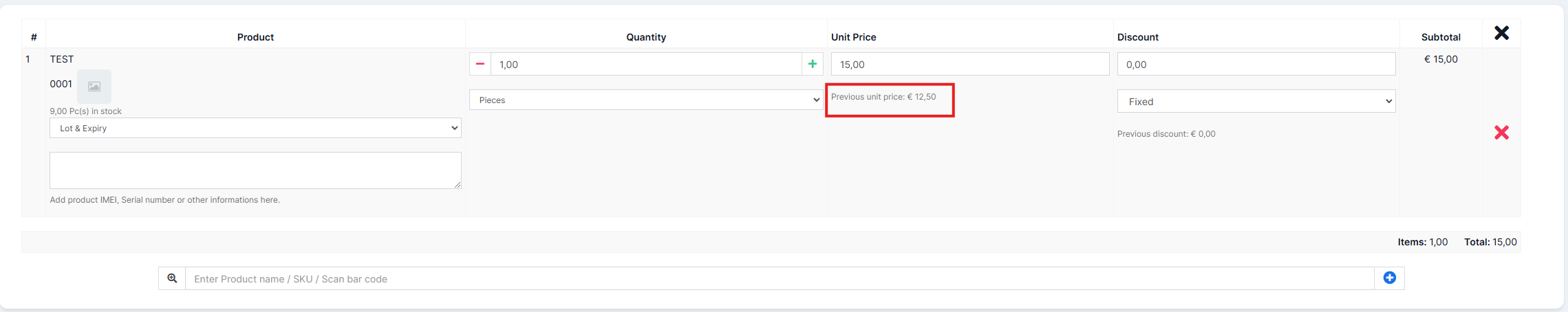Open the Fixed discount type dropdown
The image size is (1568, 312).
[x=1256, y=101]
